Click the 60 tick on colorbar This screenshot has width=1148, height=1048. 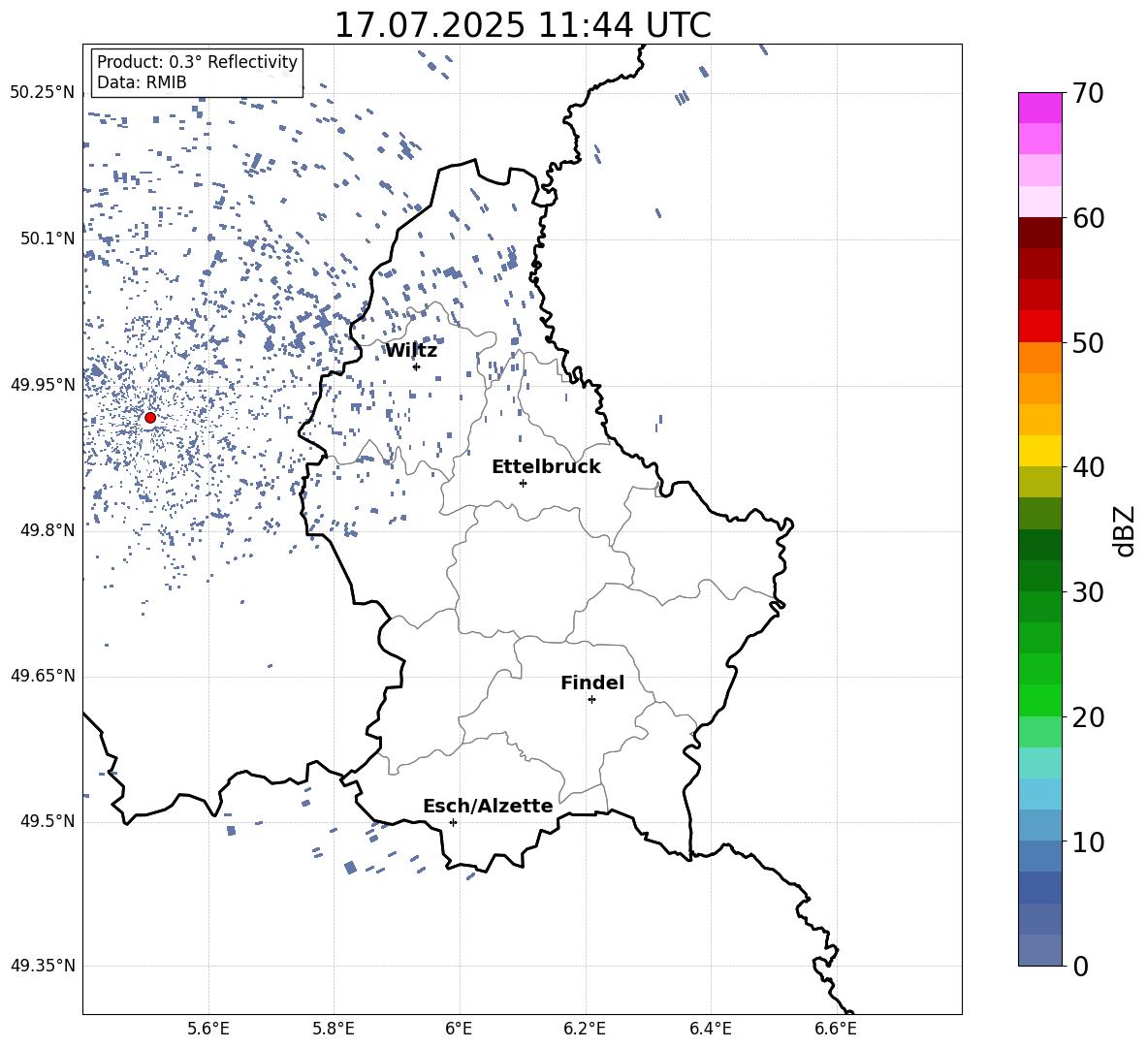(x=1089, y=218)
